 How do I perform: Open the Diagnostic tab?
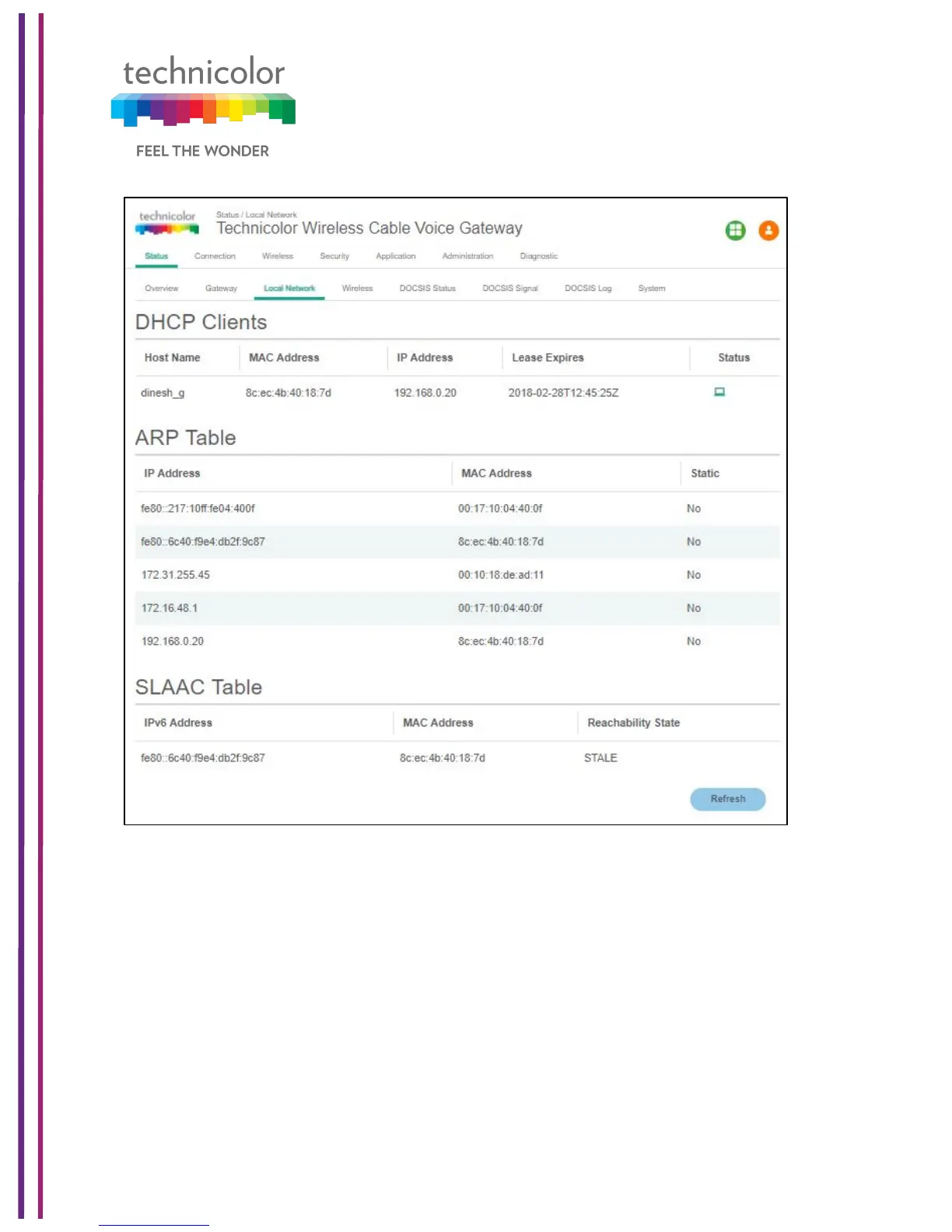pyautogui.click(x=539, y=256)
